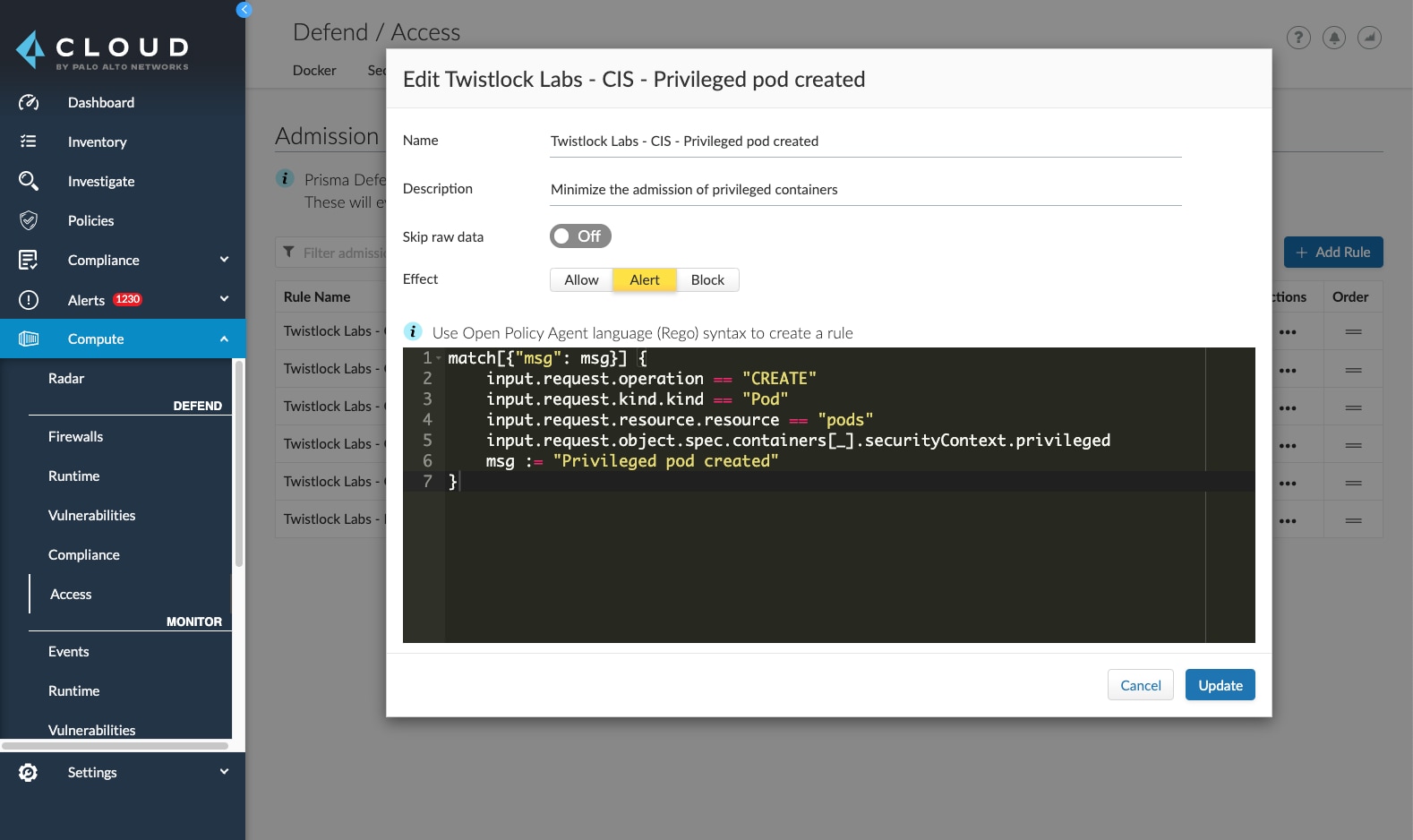
Task: Sort by the Order column header
Action: pyautogui.click(x=1350, y=296)
